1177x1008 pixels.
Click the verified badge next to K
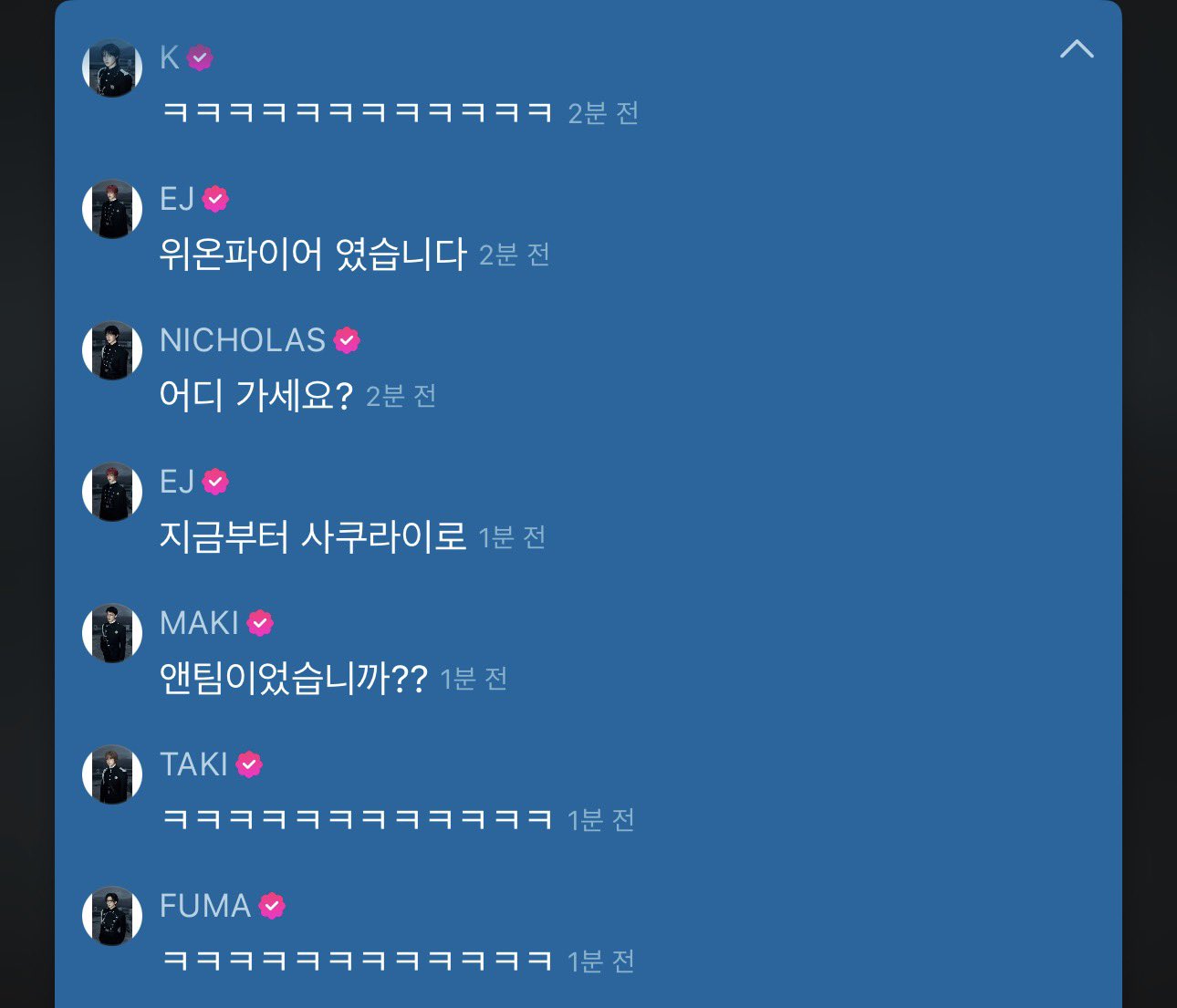[200, 58]
